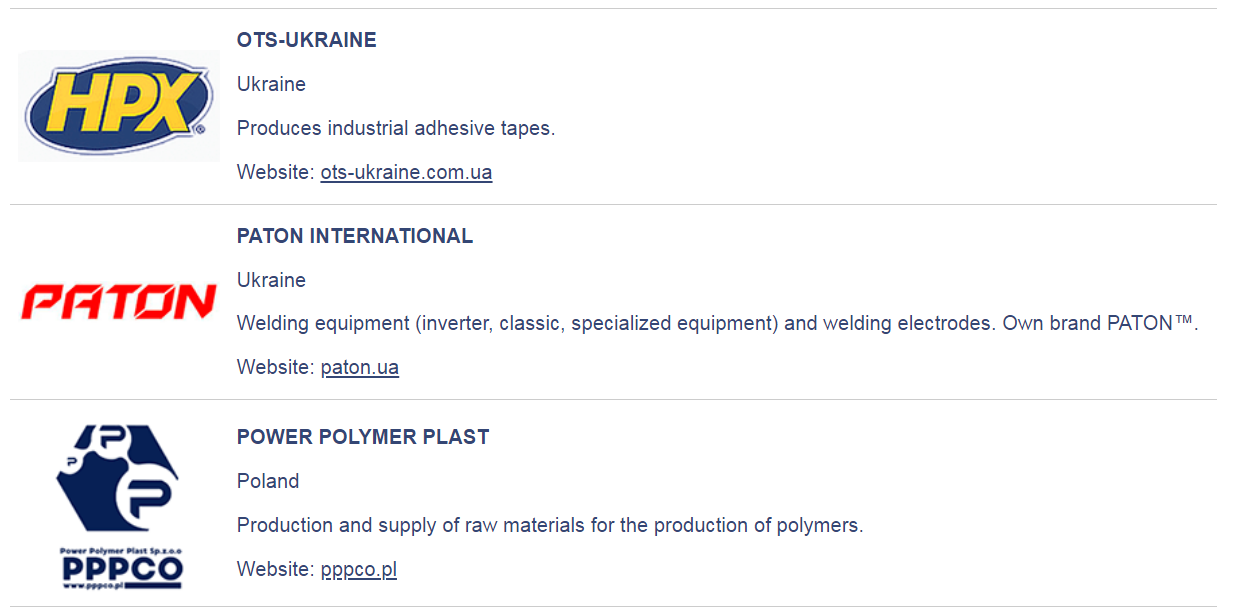Screen dimensions: 1240x612
Task: Click the polymer raw materials description text
Action: [x=549, y=525]
